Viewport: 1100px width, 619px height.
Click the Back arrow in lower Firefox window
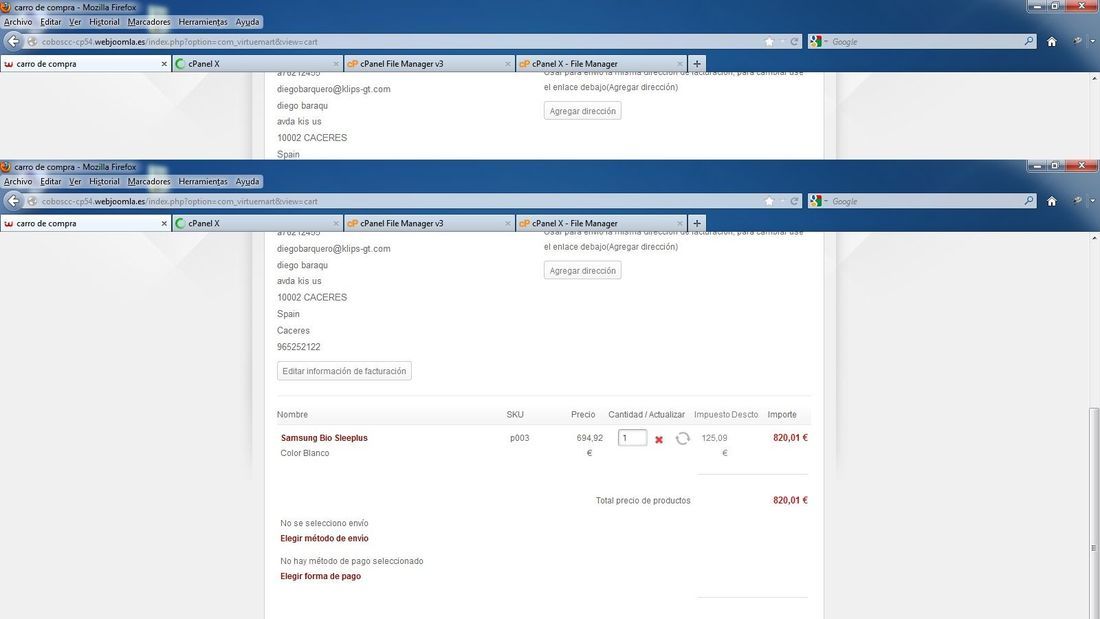pyautogui.click(x=13, y=201)
